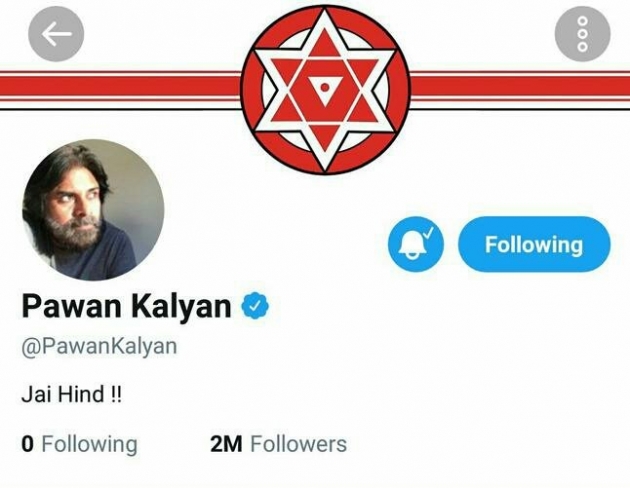
Task: Click the @PawanKalyan handle
Action: (98, 347)
